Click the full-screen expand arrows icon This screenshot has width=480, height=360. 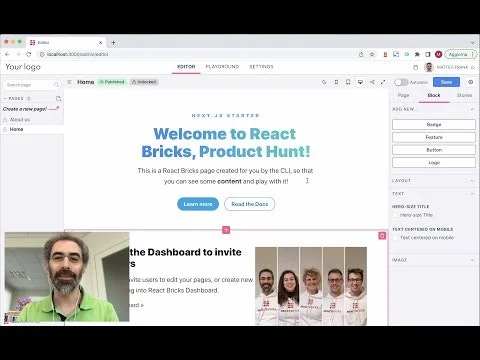click(x=383, y=82)
